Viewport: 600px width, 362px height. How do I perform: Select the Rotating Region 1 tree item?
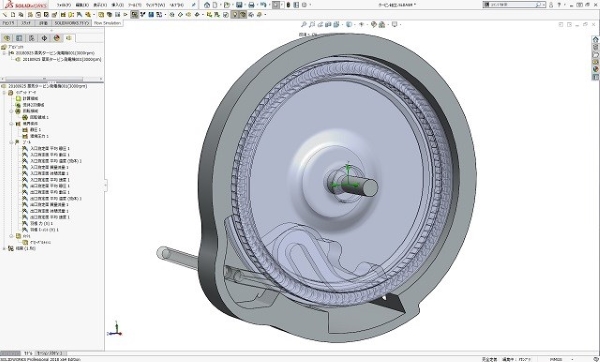[x=36, y=117]
